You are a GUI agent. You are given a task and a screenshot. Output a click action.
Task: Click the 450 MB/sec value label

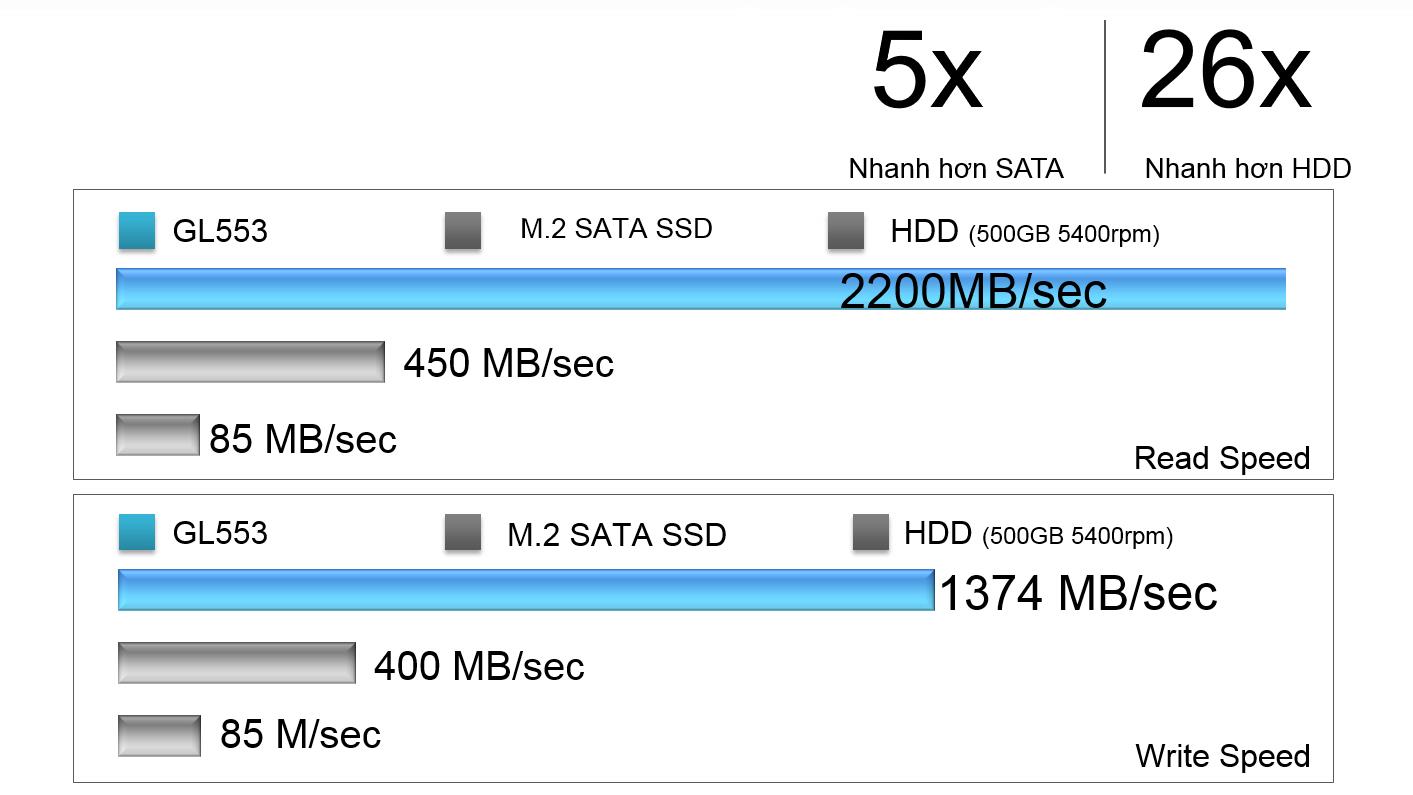pos(508,364)
